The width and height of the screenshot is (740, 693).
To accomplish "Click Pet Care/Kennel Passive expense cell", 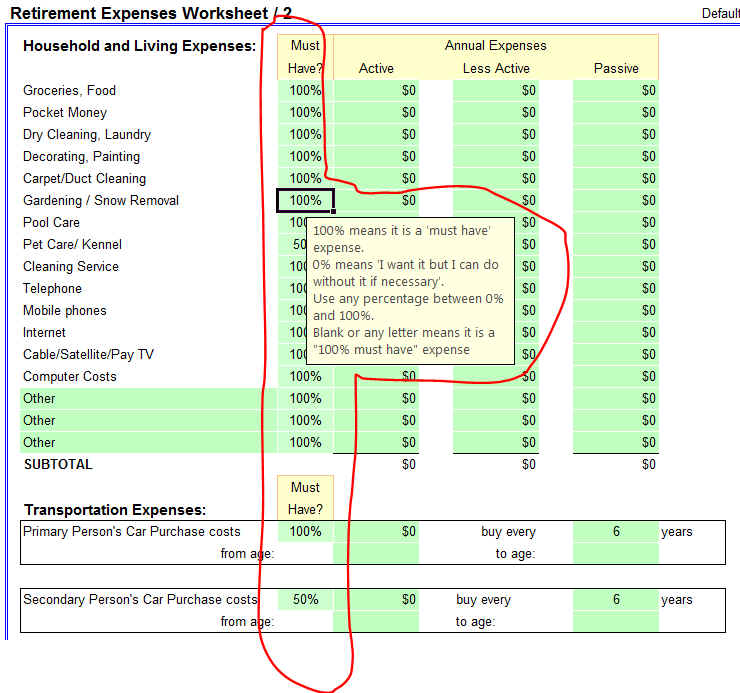I will (x=615, y=244).
